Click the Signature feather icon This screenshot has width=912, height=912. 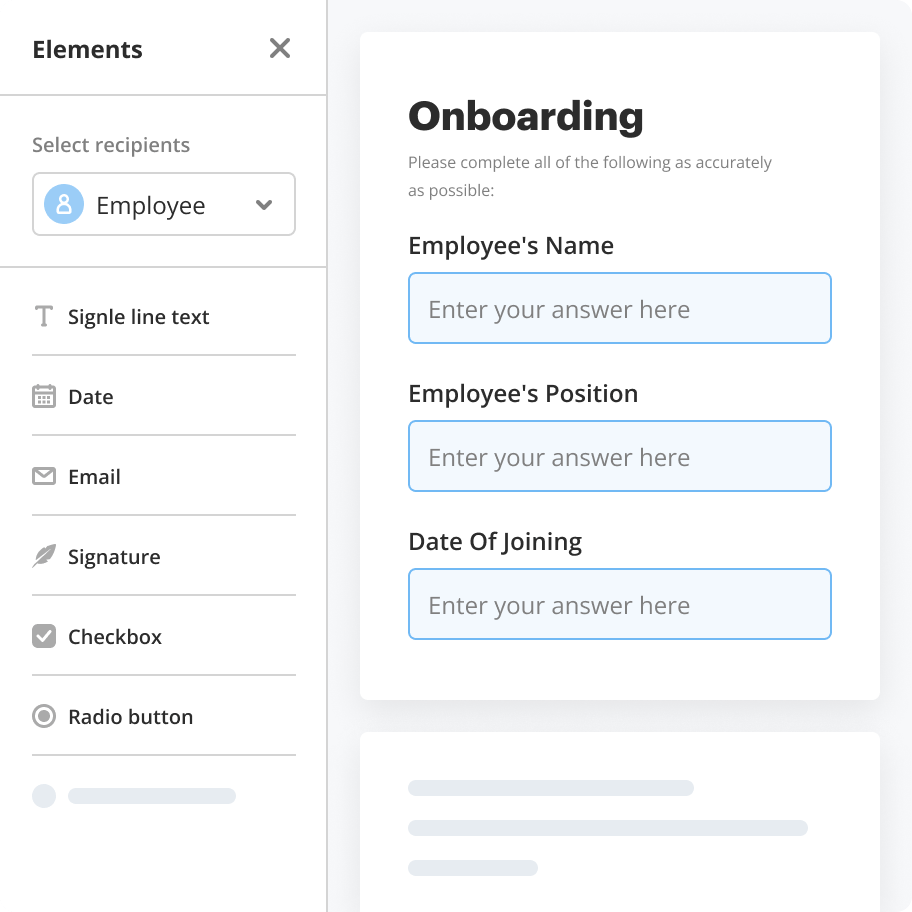[x=44, y=557]
